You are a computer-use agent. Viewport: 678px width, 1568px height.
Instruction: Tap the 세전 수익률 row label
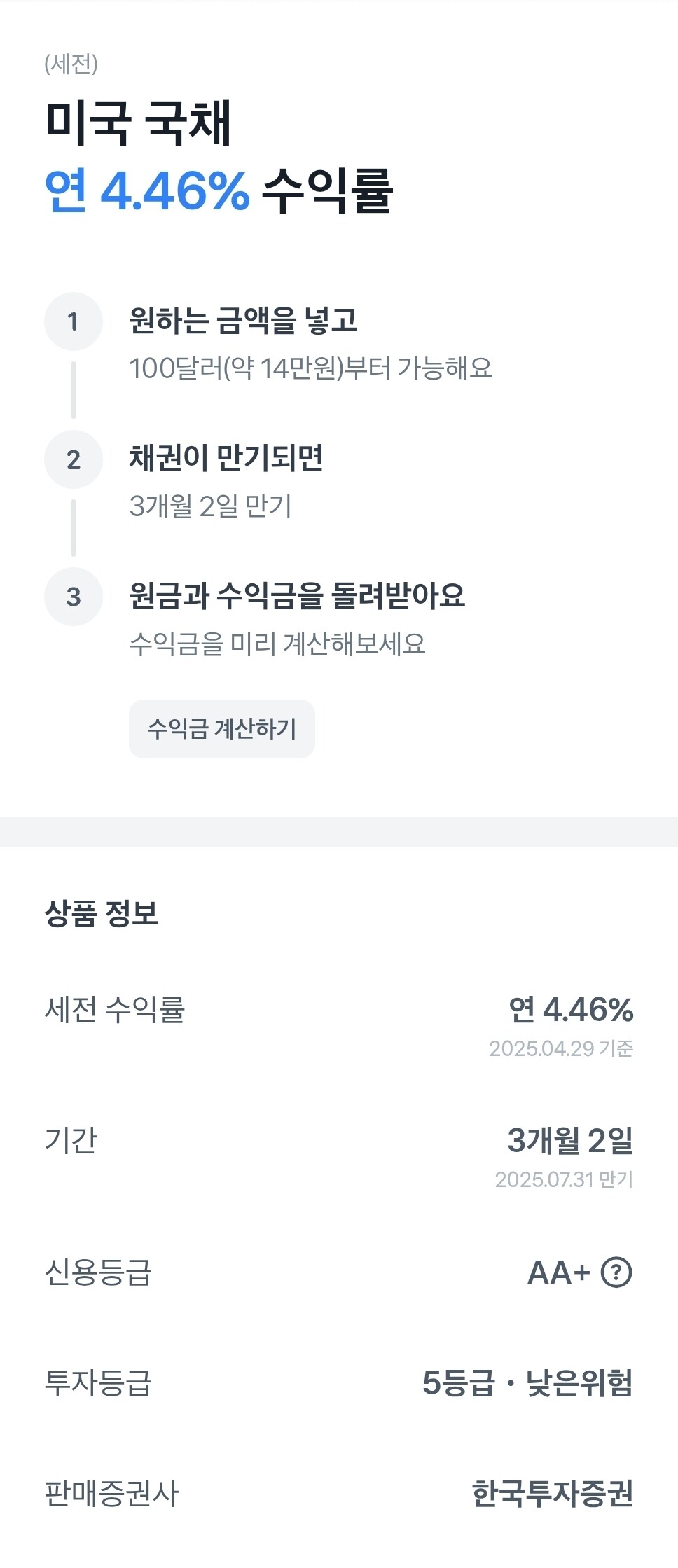click(114, 1010)
